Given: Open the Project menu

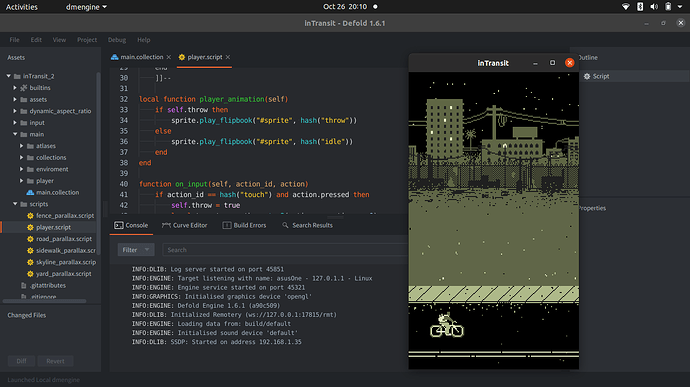Looking at the screenshot, I should (x=87, y=40).
